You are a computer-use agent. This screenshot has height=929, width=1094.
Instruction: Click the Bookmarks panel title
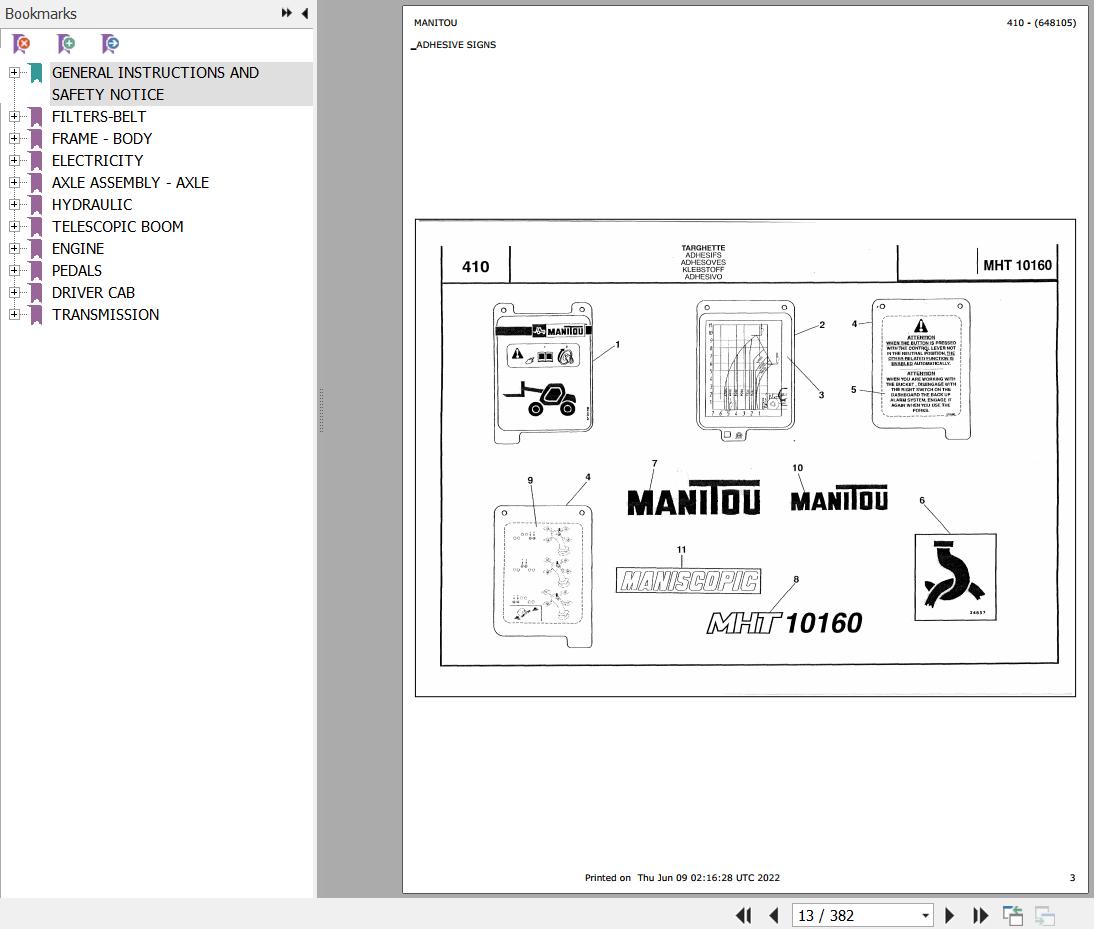click(40, 13)
